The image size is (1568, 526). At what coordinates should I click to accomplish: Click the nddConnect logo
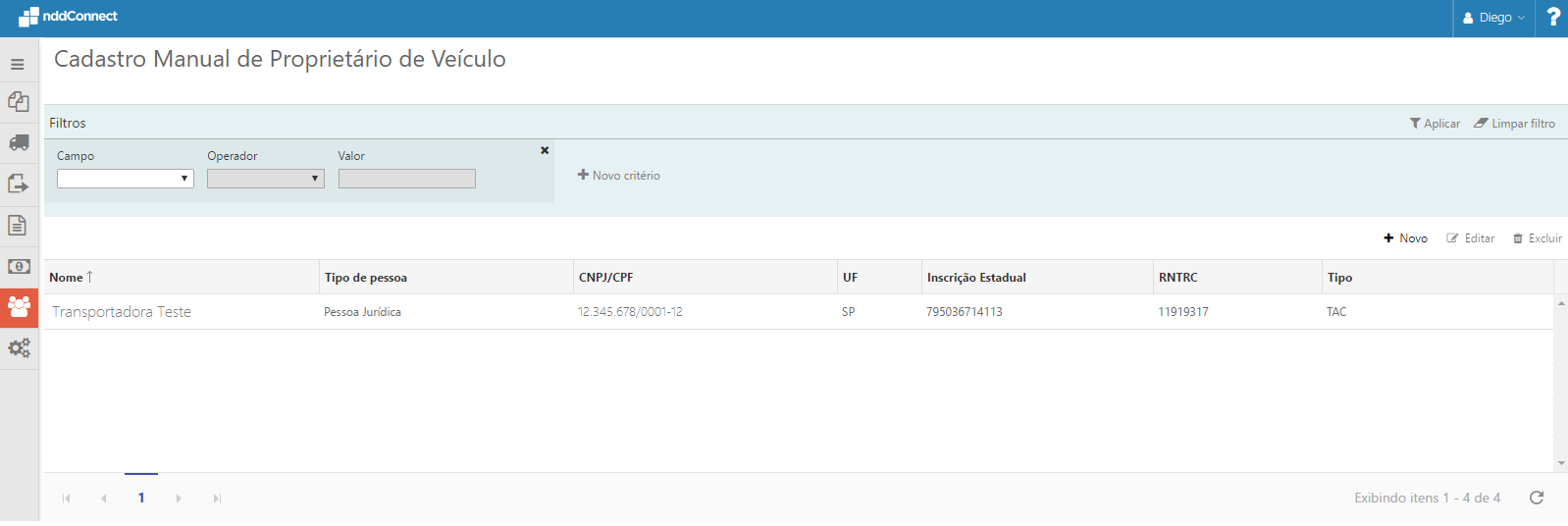[x=68, y=17]
